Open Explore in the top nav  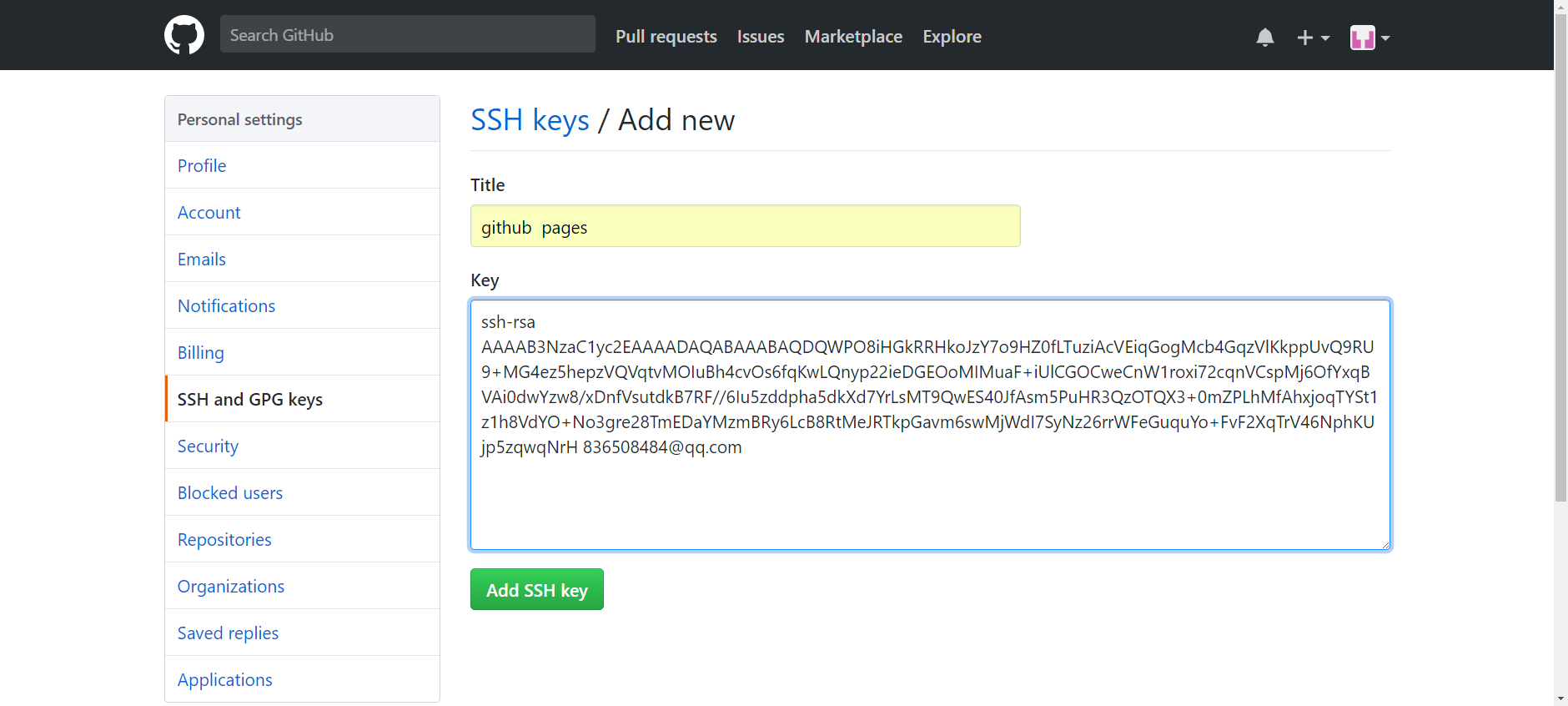(952, 37)
